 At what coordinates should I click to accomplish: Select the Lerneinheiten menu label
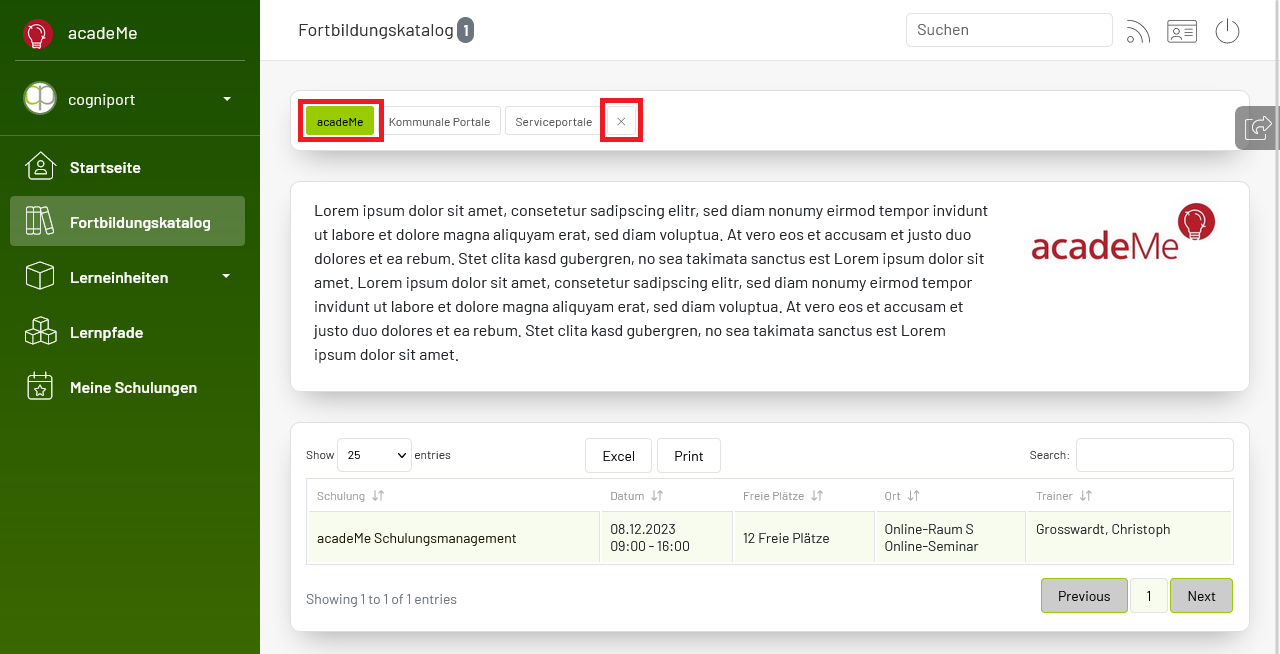(x=119, y=277)
